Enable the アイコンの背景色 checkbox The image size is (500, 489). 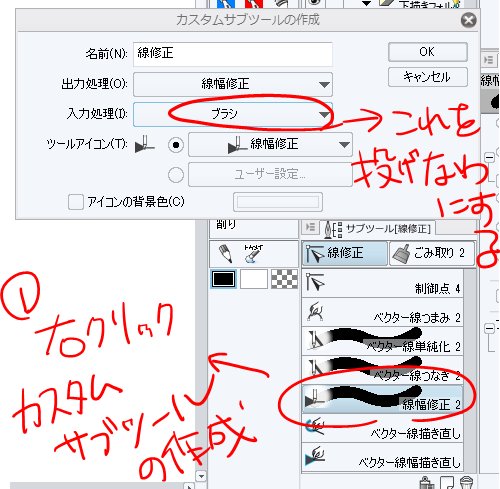[76, 202]
